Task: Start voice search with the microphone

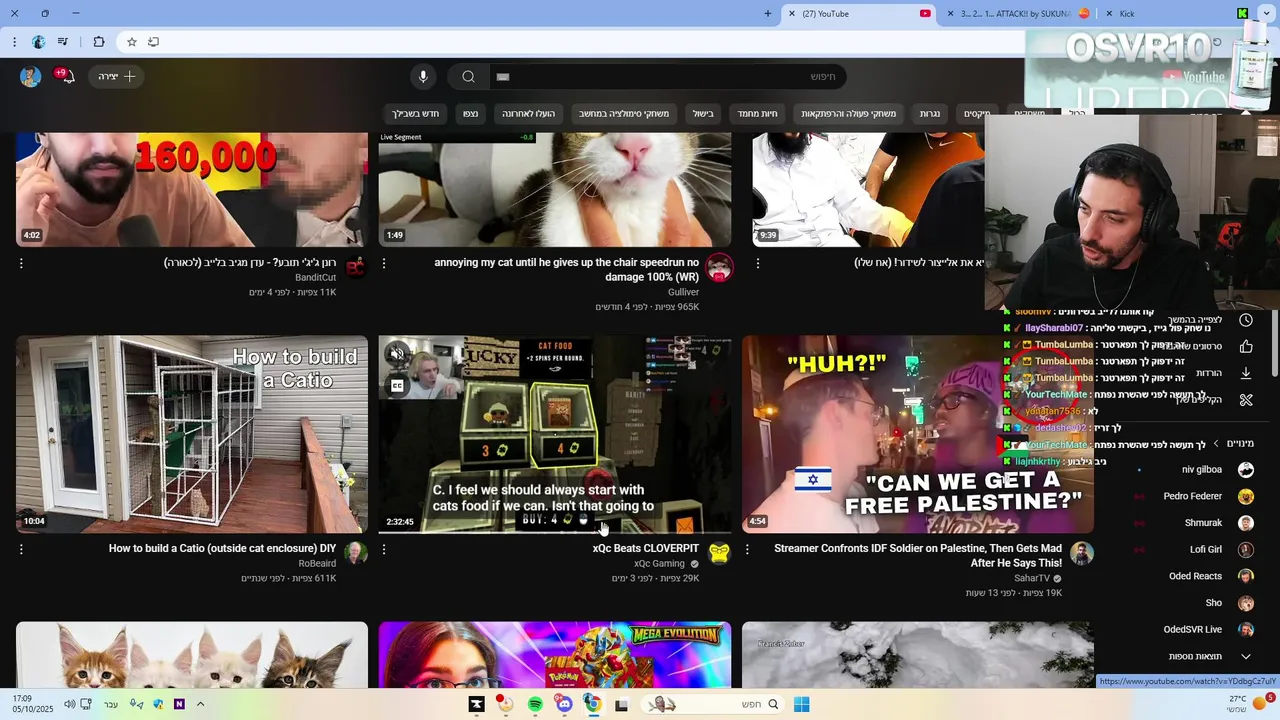Action: click(x=423, y=77)
